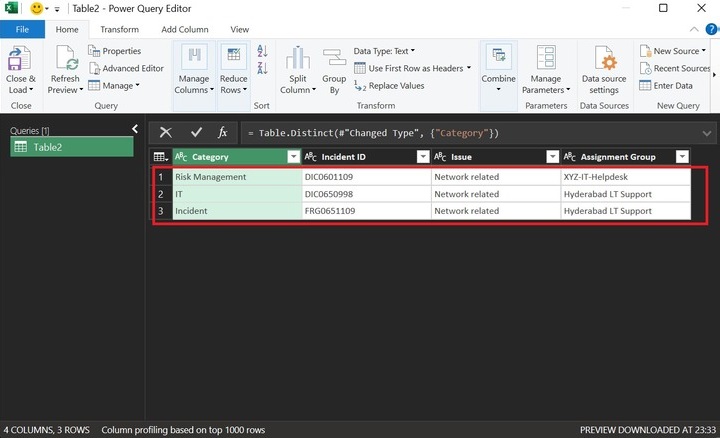Click the Combine icon
This screenshot has width=720, height=438.
tap(499, 56)
